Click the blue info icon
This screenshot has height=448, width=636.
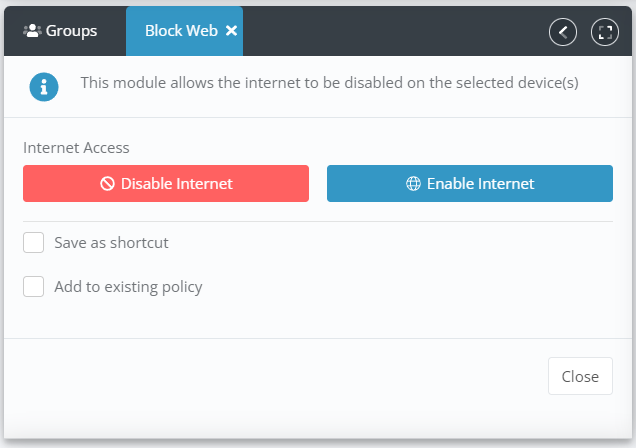[44, 87]
